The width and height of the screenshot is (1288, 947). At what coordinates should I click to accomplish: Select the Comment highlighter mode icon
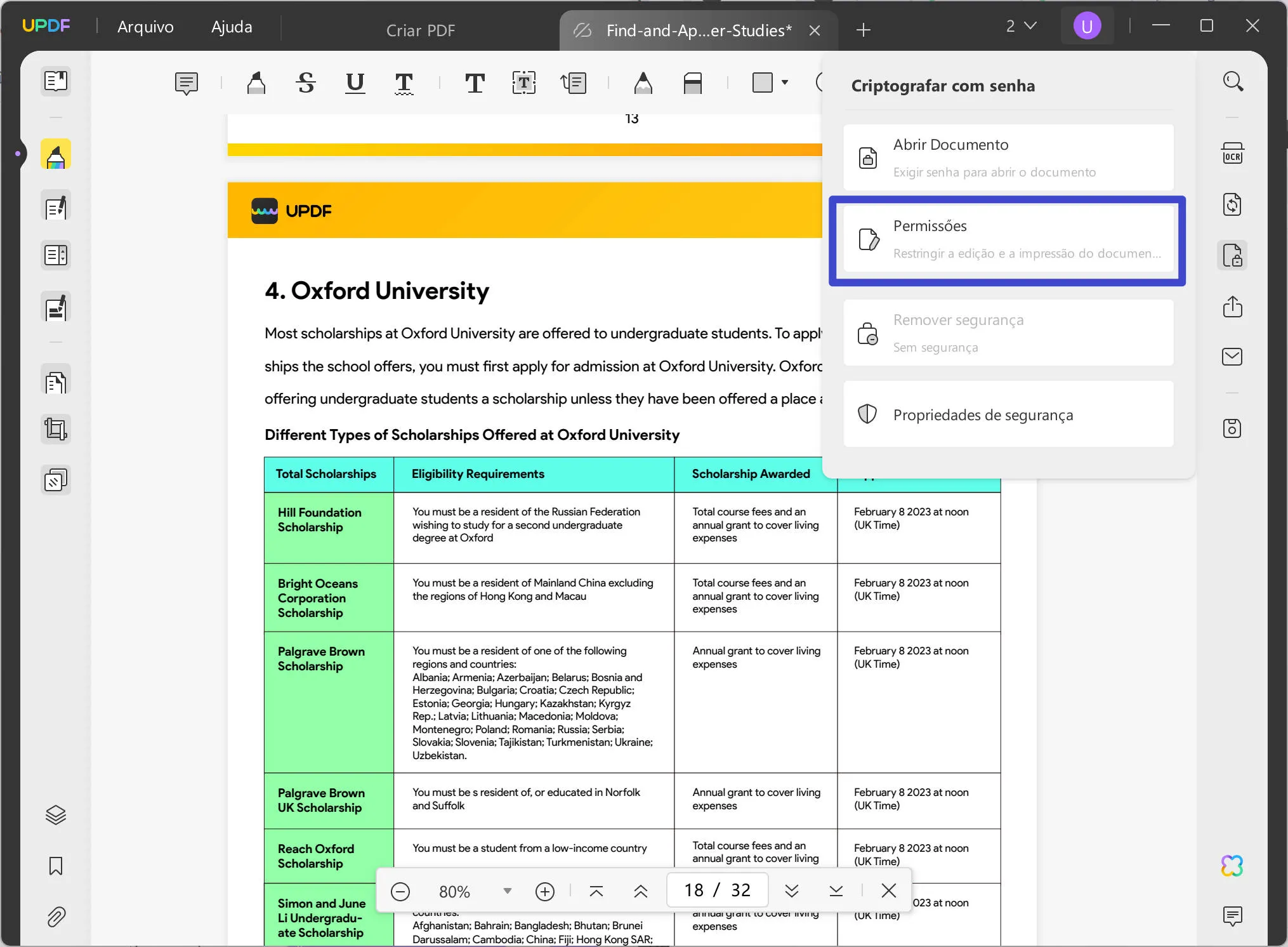click(56, 155)
